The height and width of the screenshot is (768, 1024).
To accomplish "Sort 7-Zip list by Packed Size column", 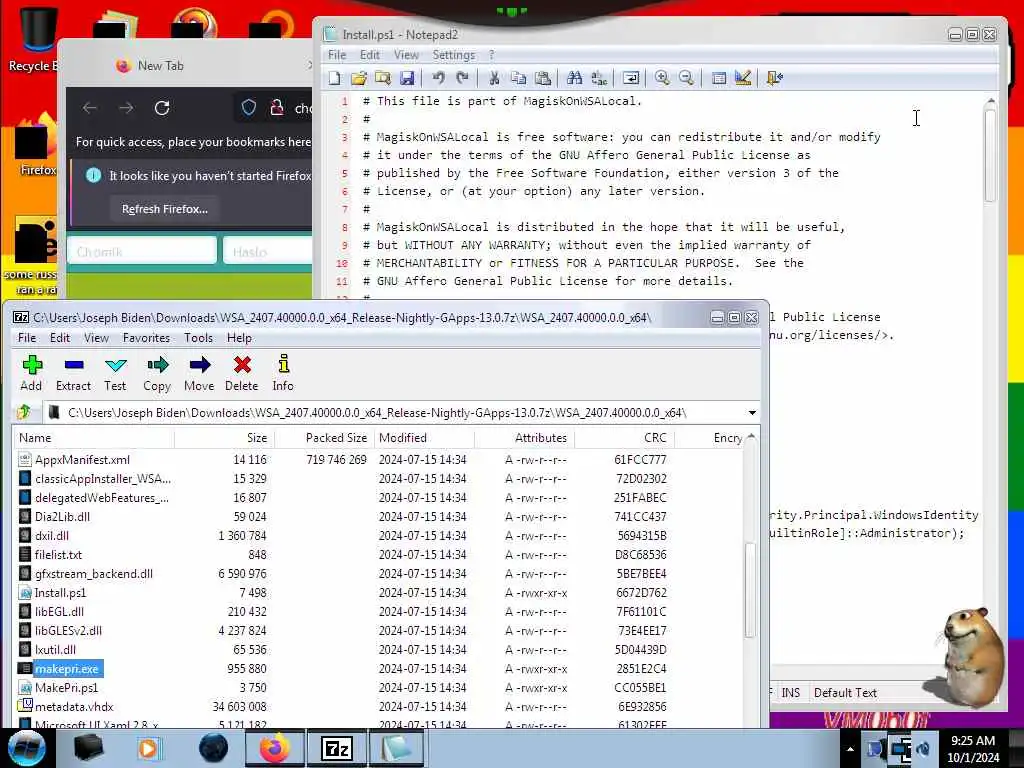I will click(x=324, y=438).
